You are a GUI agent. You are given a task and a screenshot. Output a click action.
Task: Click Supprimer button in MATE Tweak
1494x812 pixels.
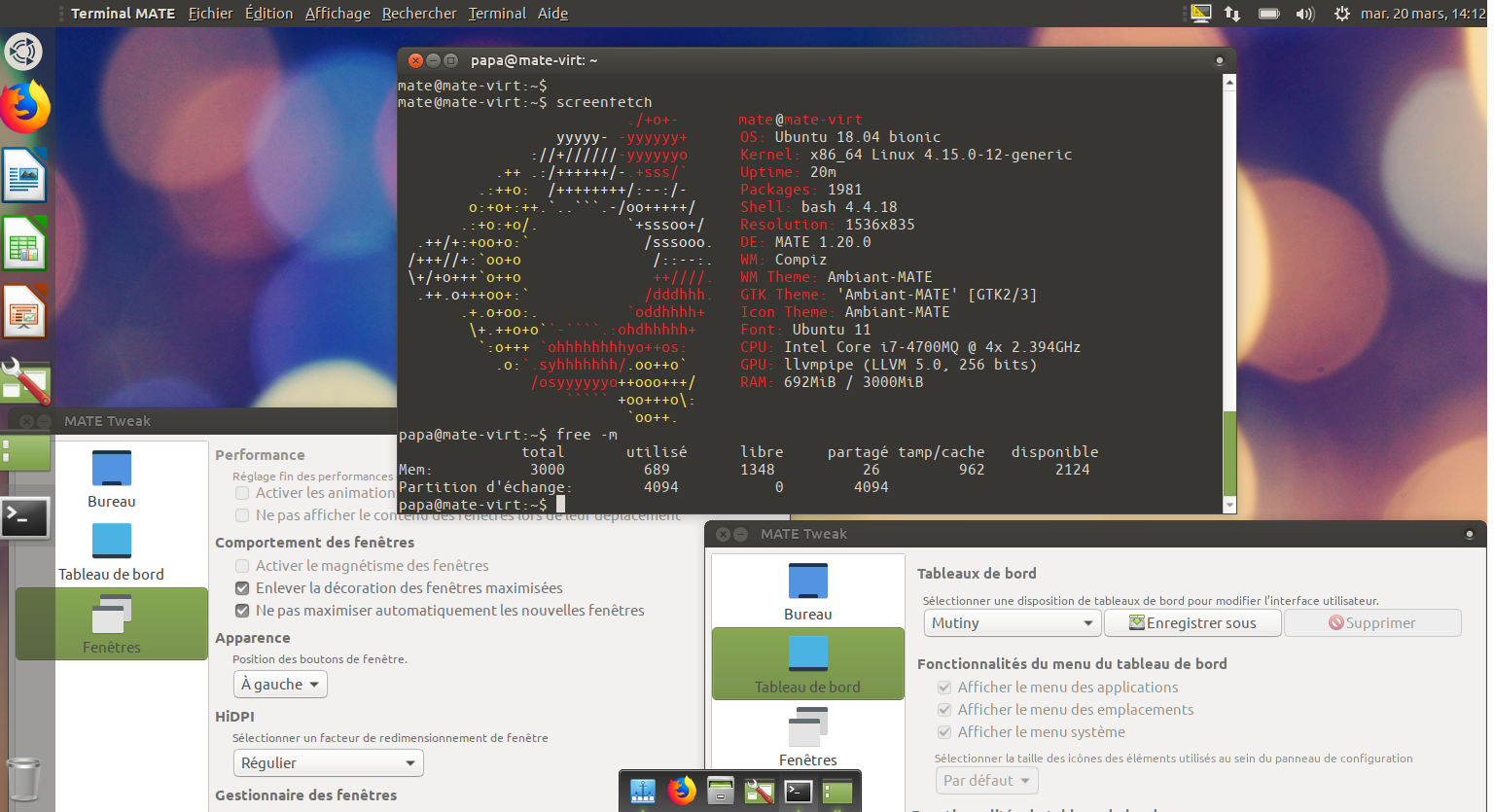(x=1372, y=623)
